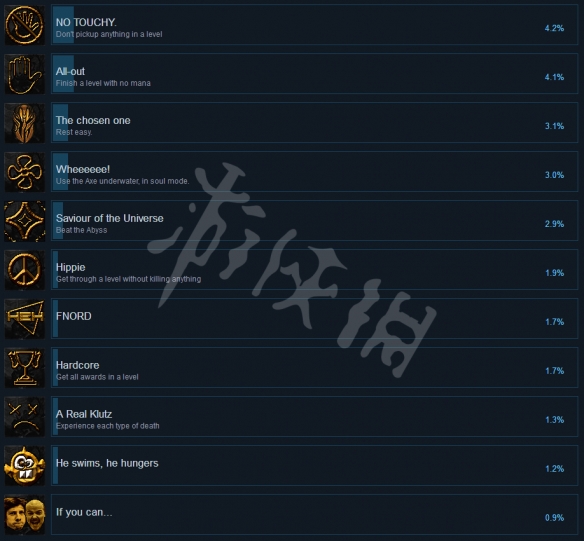
Task: Select the He swims, he hungers fish icon
Action: click(25, 466)
